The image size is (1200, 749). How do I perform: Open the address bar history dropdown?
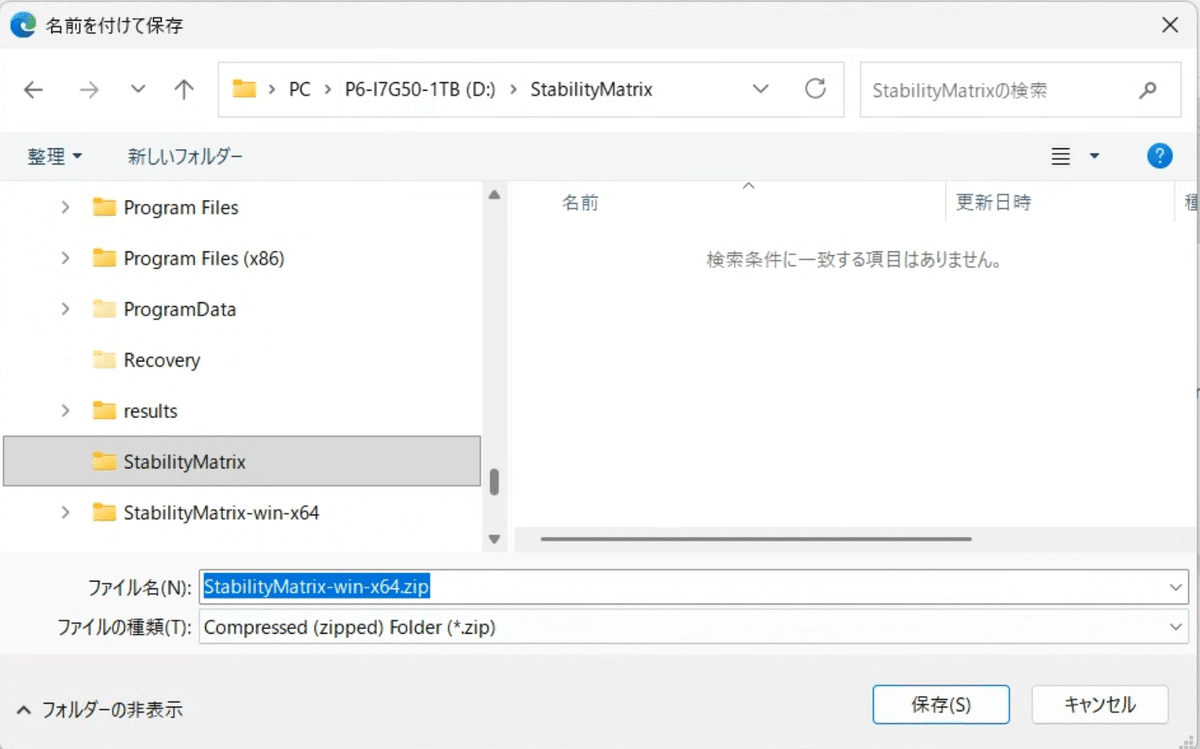(x=761, y=89)
